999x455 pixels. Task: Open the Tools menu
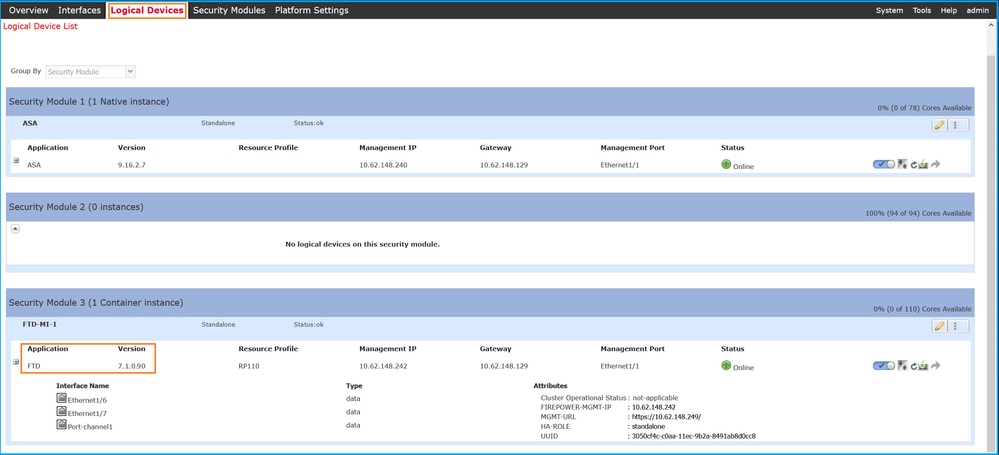922,10
